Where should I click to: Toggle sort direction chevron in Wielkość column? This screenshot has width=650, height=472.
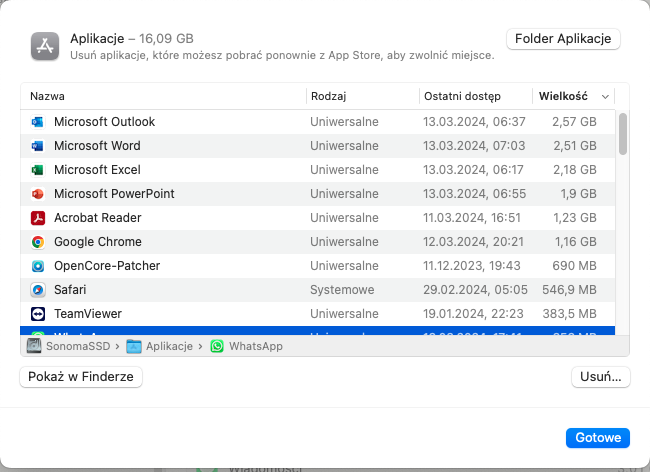tap(605, 97)
